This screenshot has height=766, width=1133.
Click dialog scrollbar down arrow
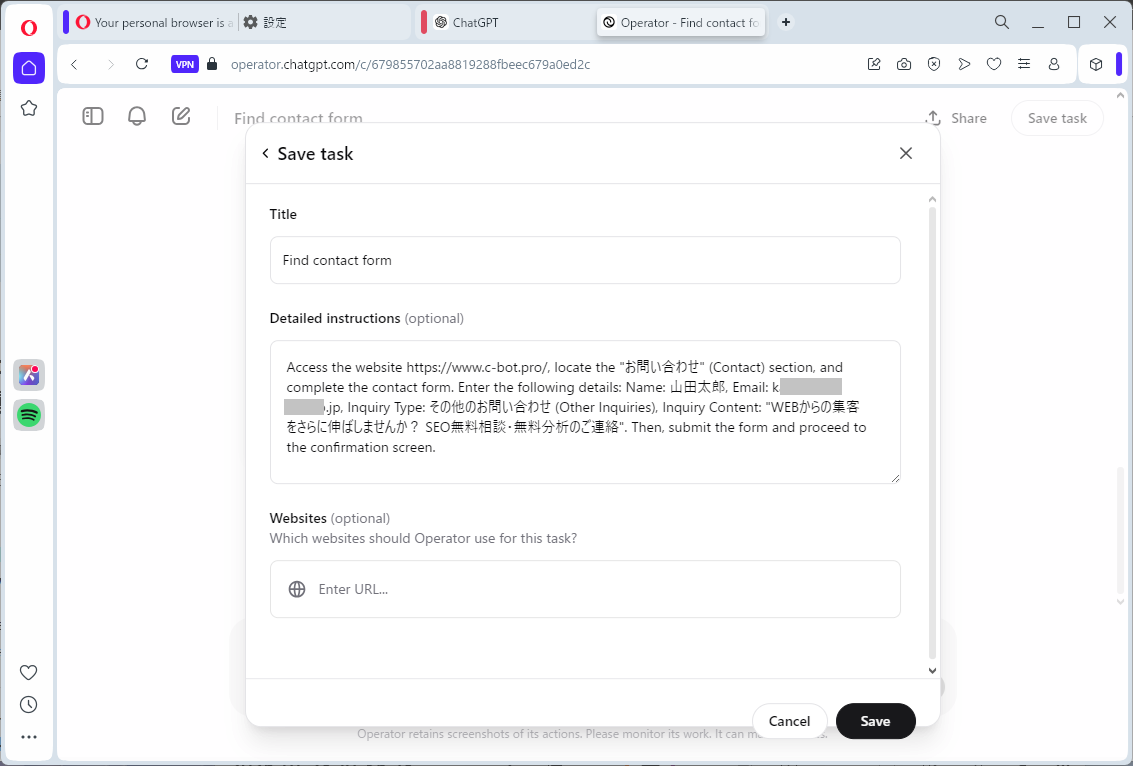pos(932,671)
